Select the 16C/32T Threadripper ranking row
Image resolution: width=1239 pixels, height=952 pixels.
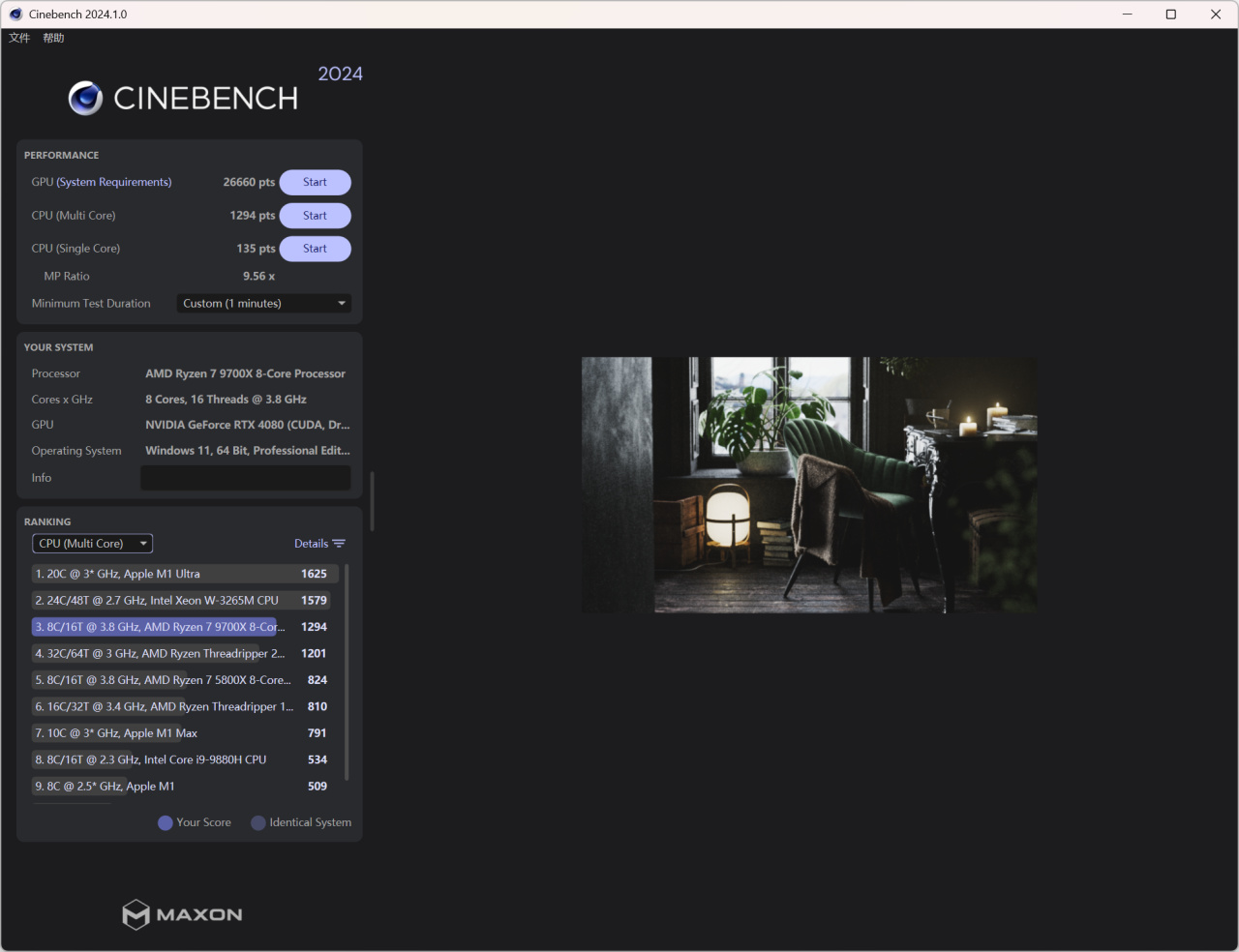185,707
